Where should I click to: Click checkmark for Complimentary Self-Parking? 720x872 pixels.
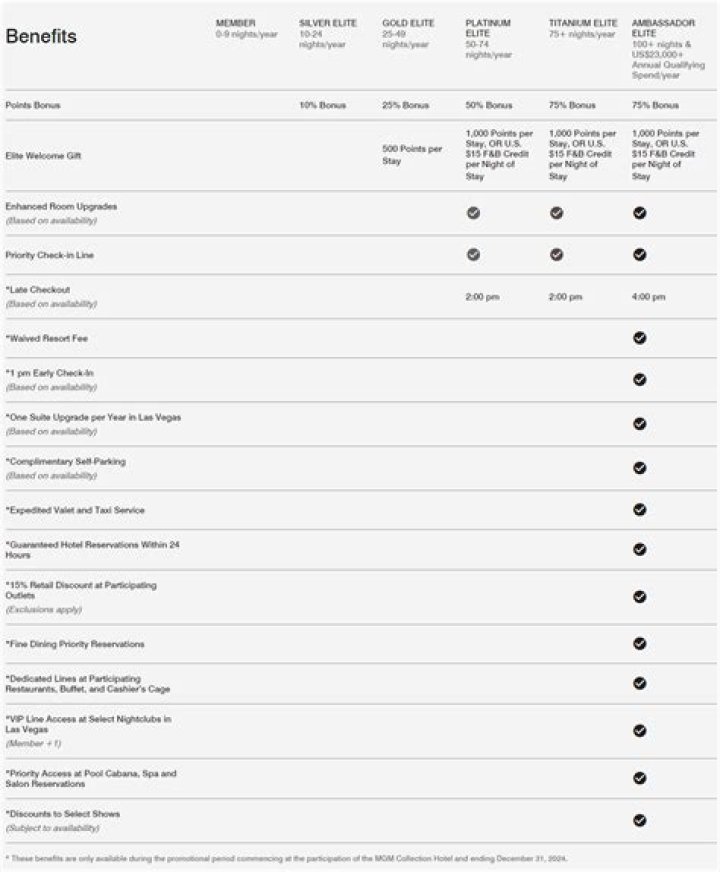coord(640,468)
